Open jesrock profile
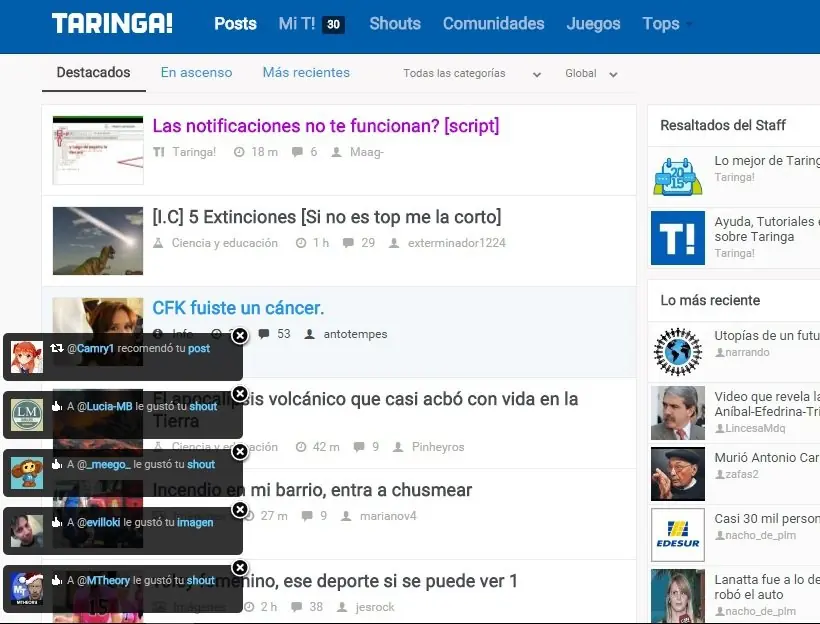Image resolution: width=820 pixels, height=624 pixels. [x=375, y=607]
